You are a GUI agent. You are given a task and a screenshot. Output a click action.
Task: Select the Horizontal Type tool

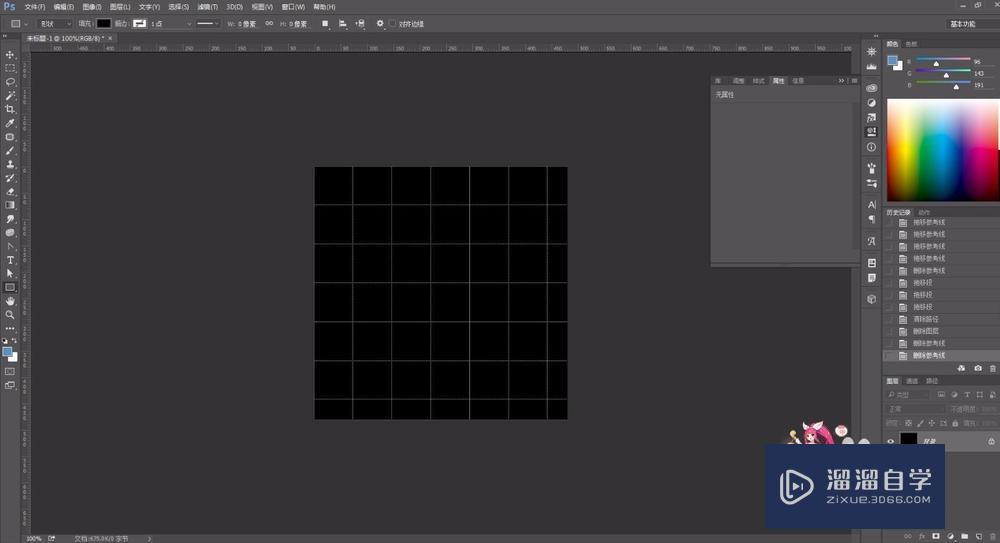click(10, 260)
